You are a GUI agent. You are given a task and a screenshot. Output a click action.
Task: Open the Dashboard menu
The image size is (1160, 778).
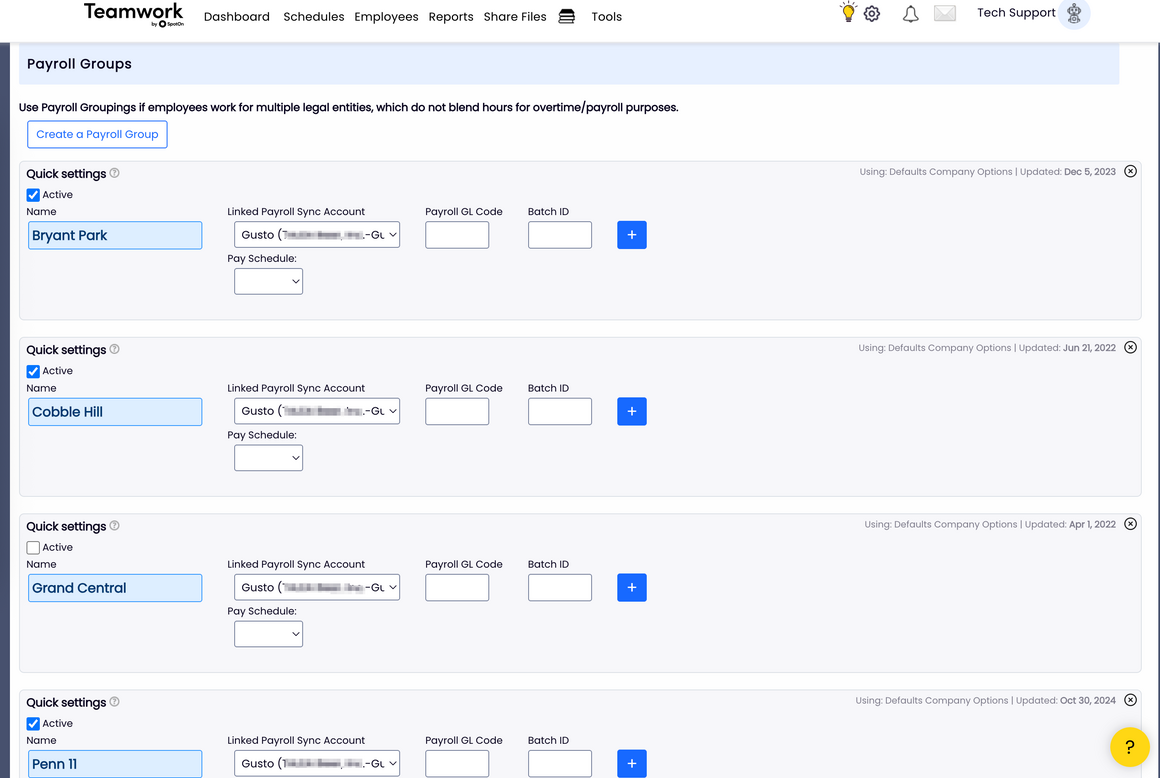pyautogui.click(x=237, y=16)
